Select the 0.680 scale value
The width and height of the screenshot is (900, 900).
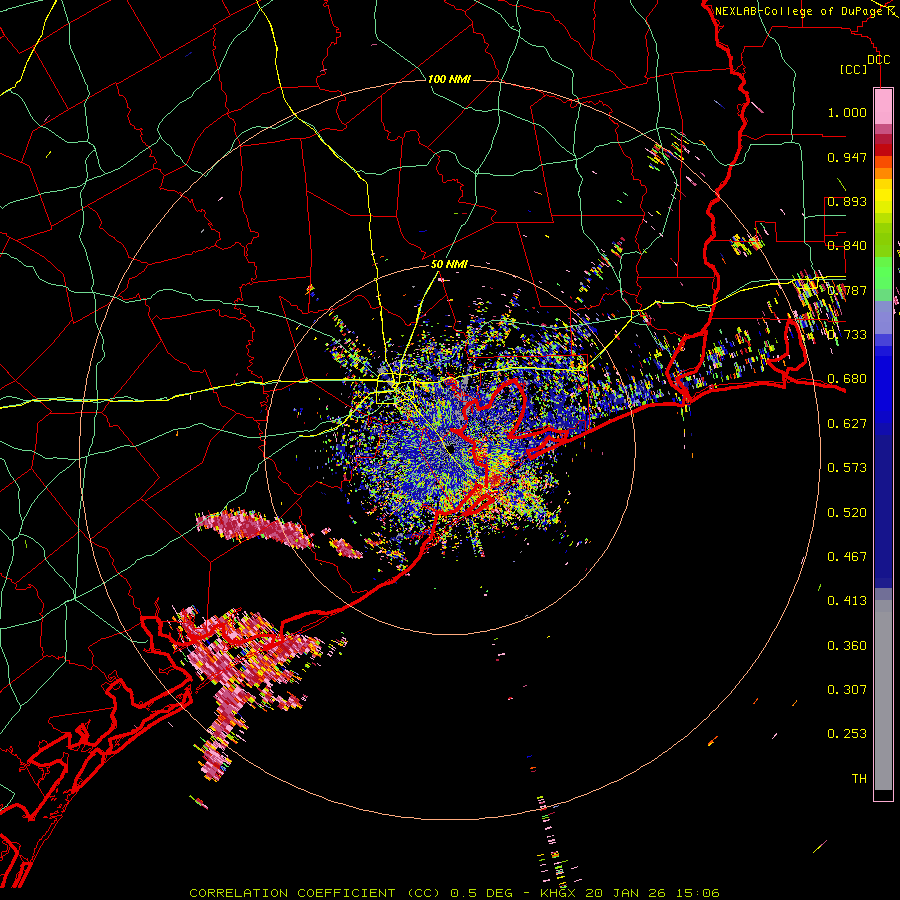[x=847, y=379]
